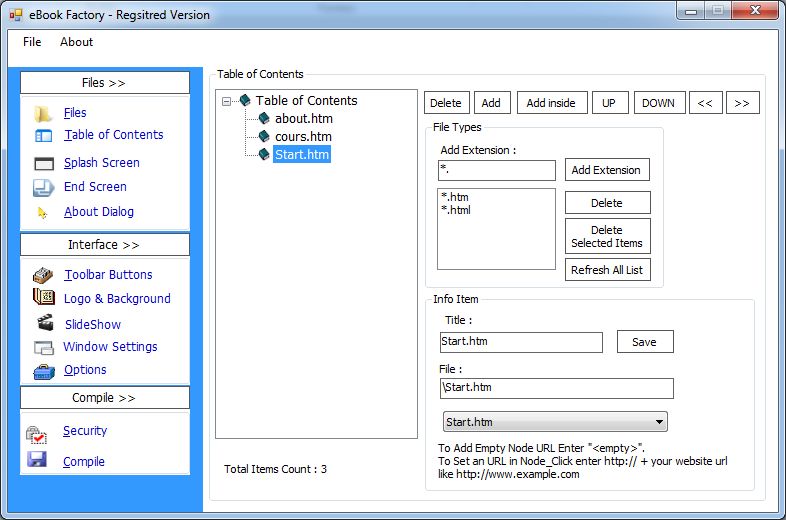786x520 pixels.
Task: Select *.html in the extensions list
Action: (x=457, y=210)
